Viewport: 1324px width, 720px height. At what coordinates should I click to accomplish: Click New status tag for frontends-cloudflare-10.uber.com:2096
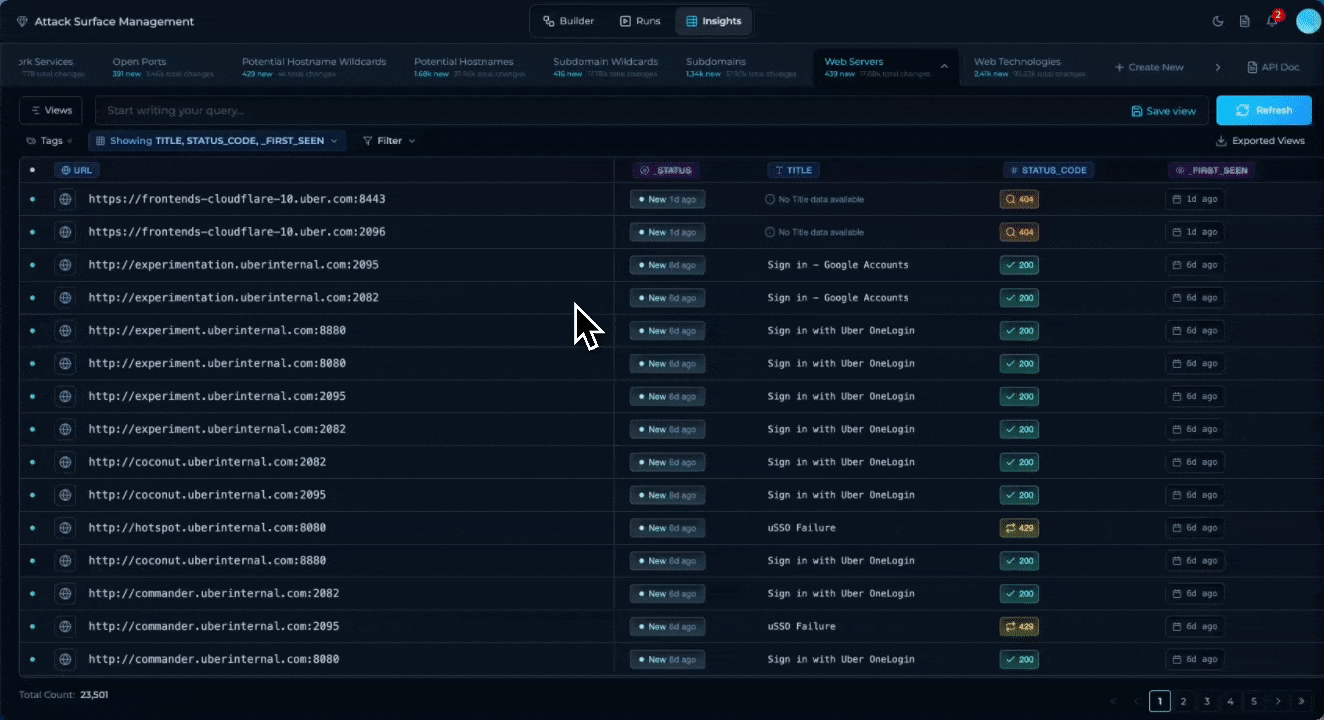pyautogui.click(x=667, y=232)
